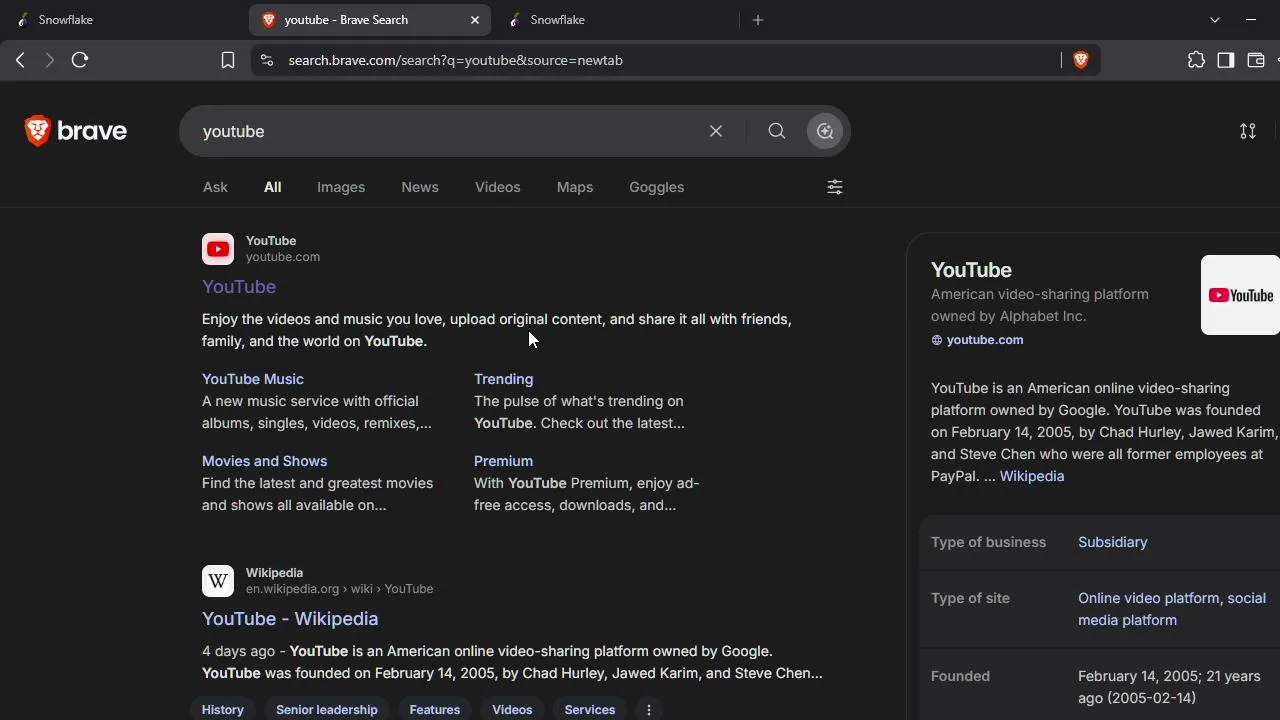Expand more Wikipedia sections with three-dot button
Screen dimensions: 1280x720
pos(649,710)
